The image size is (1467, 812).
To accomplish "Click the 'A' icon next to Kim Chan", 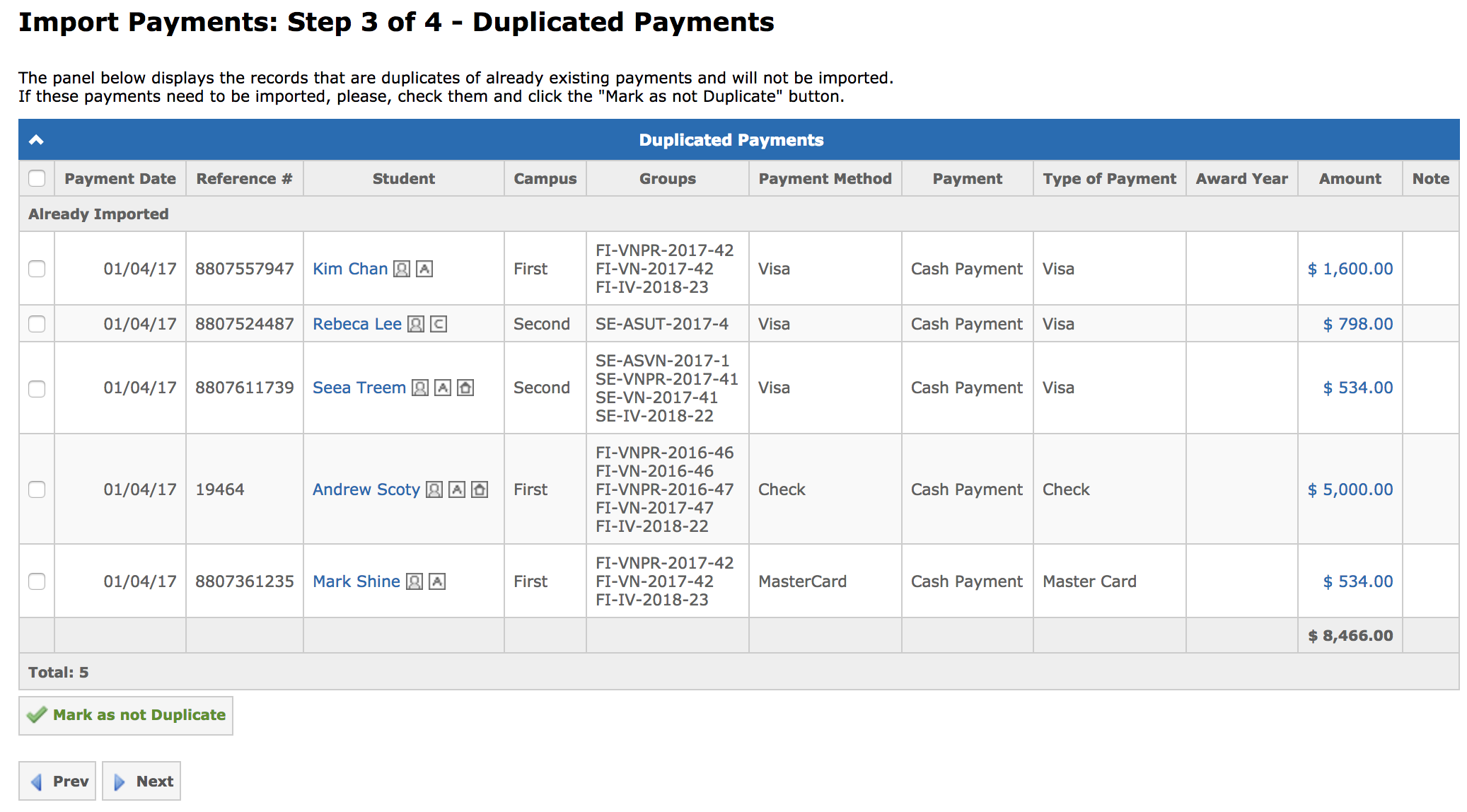I will tap(424, 269).
